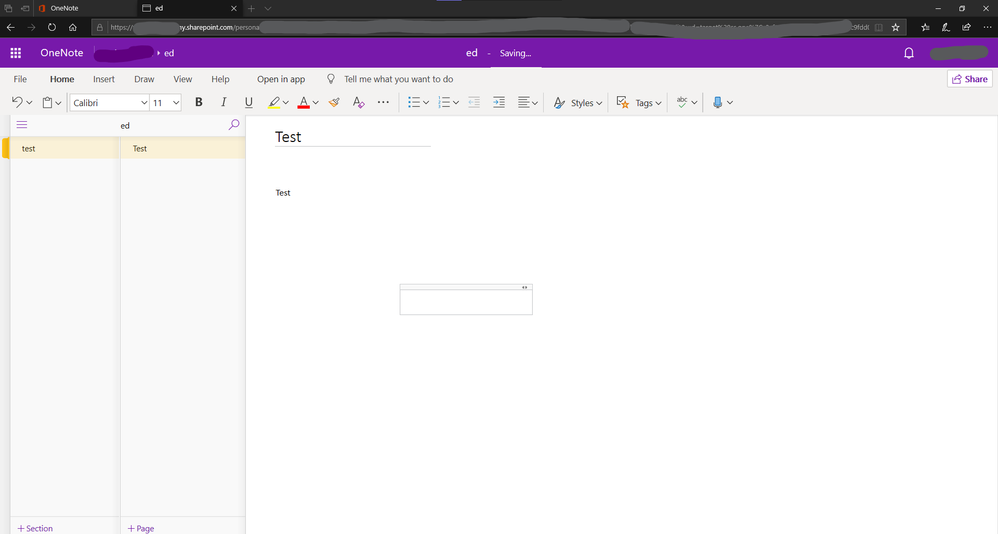This screenshot has height=534, width=998.
Task: Add page to favorites with star icon
Action: point(896,27)
